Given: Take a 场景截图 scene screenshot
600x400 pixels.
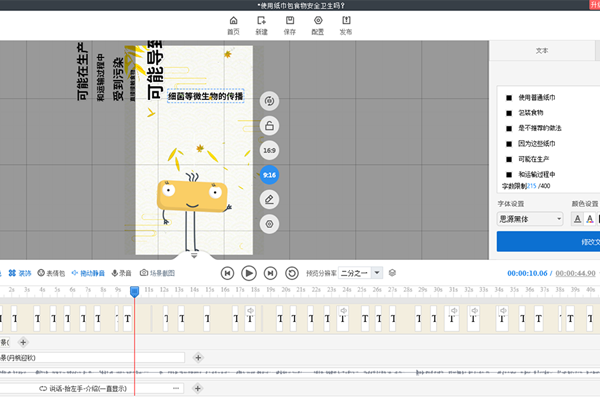Looking at the screenshot, I should click(x=158, y=273).
